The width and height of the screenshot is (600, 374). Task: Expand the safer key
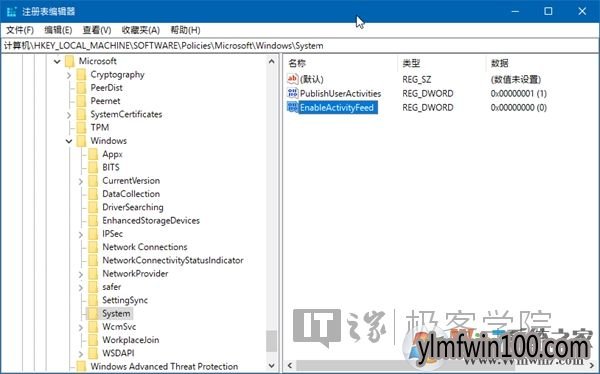(x=81, y=287)
